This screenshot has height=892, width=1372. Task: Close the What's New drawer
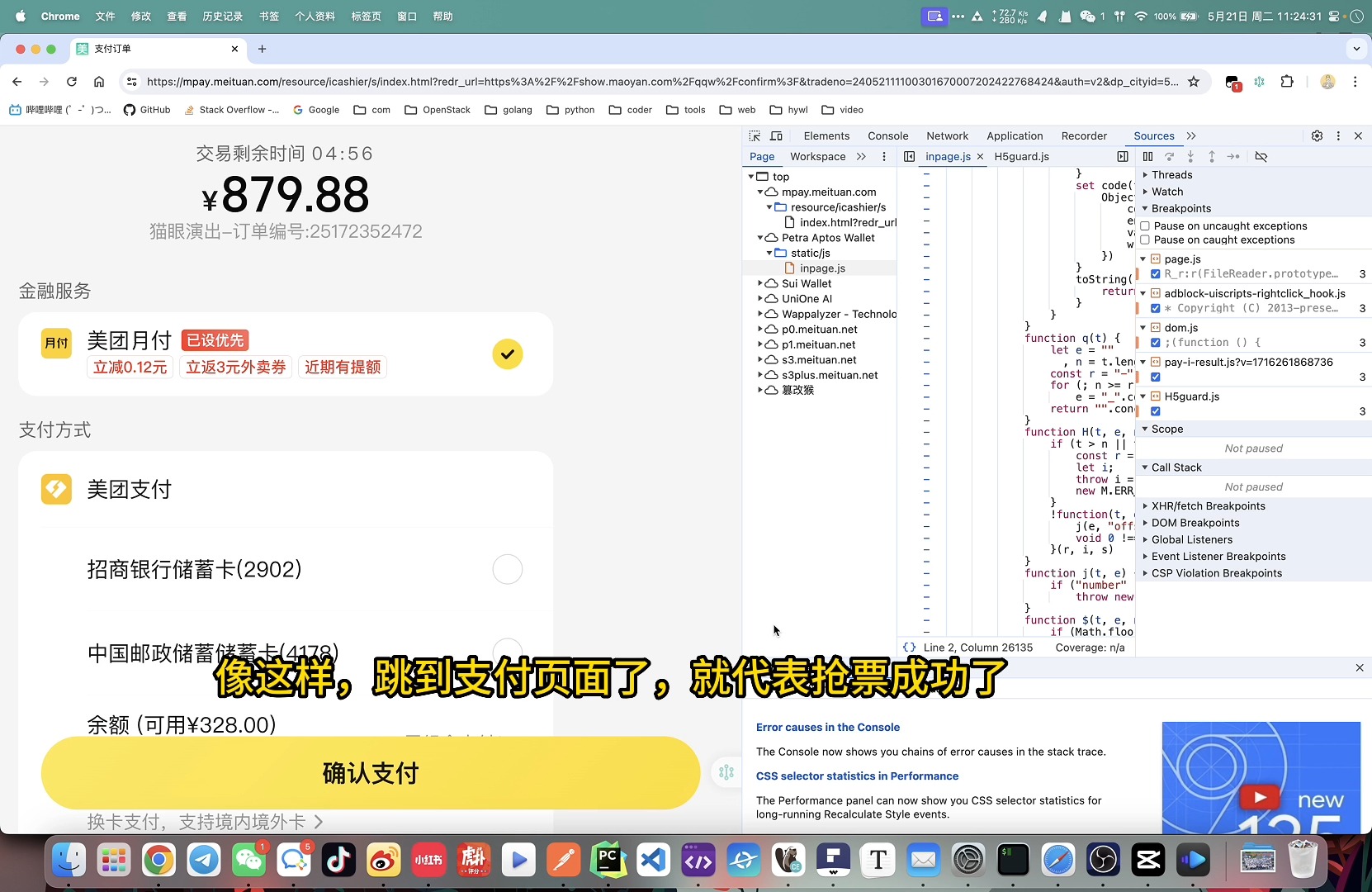tap(1360, 667)
